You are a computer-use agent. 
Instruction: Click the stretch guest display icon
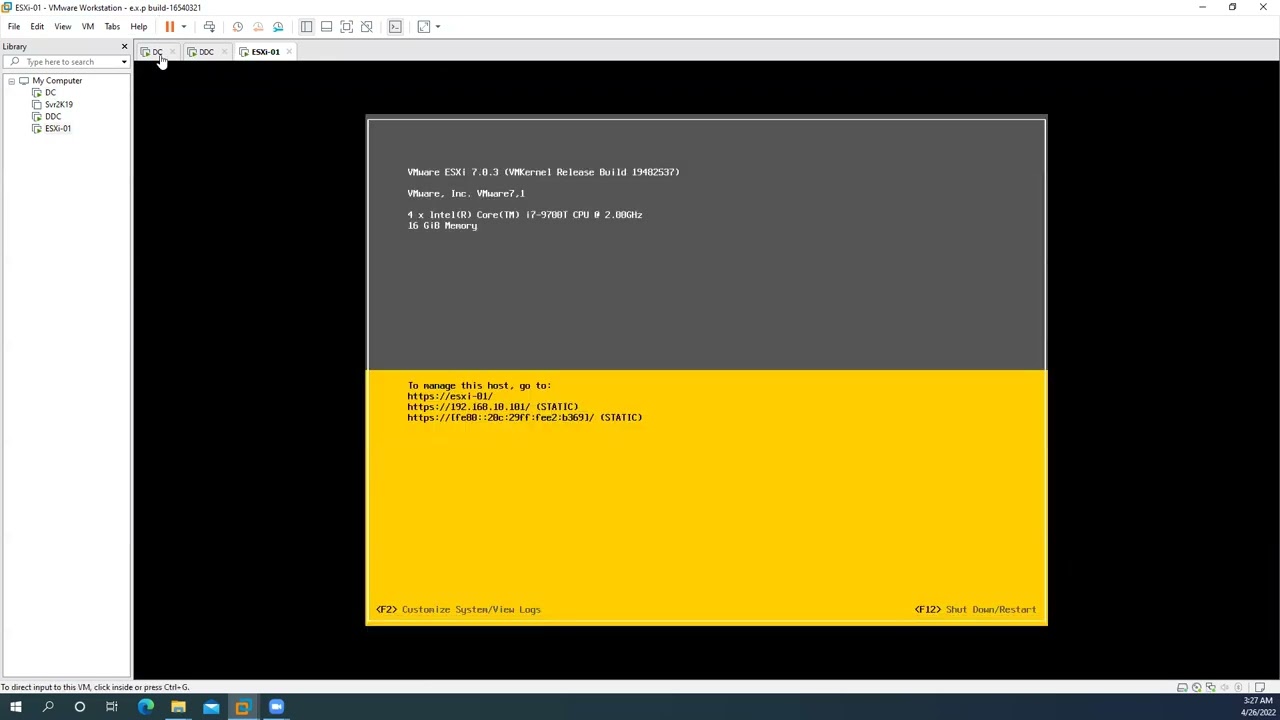(424, 27)
